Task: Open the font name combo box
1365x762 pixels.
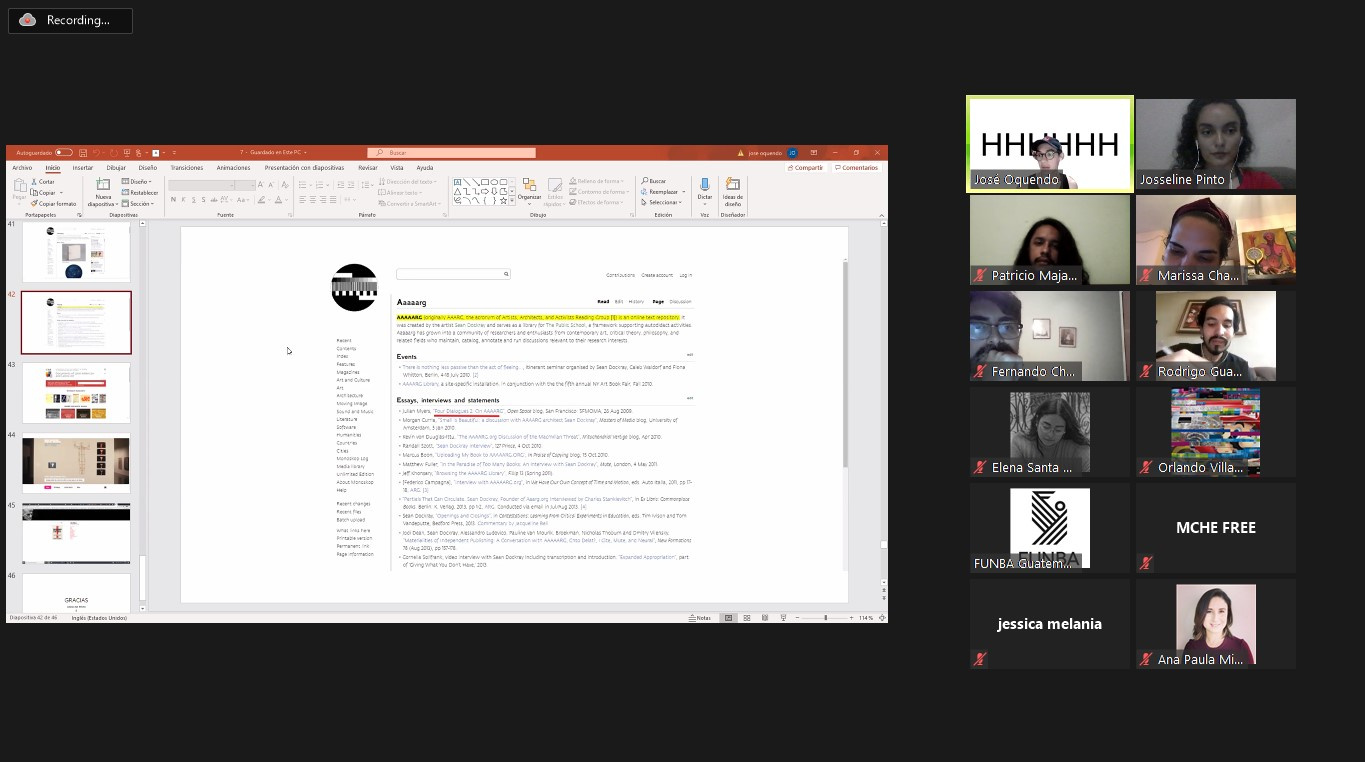Action: click(x=202, y=185)
